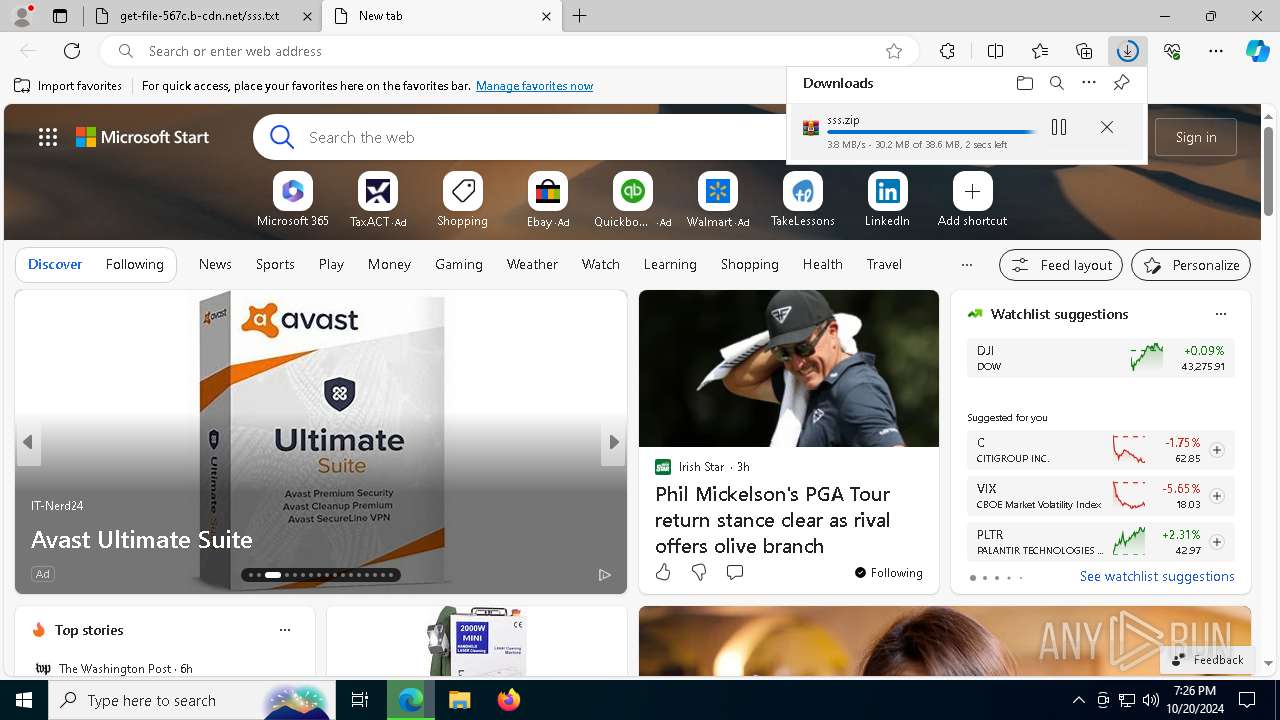Close the get-file sss.txt tab

pyautogui.click(x=307, y=16)
